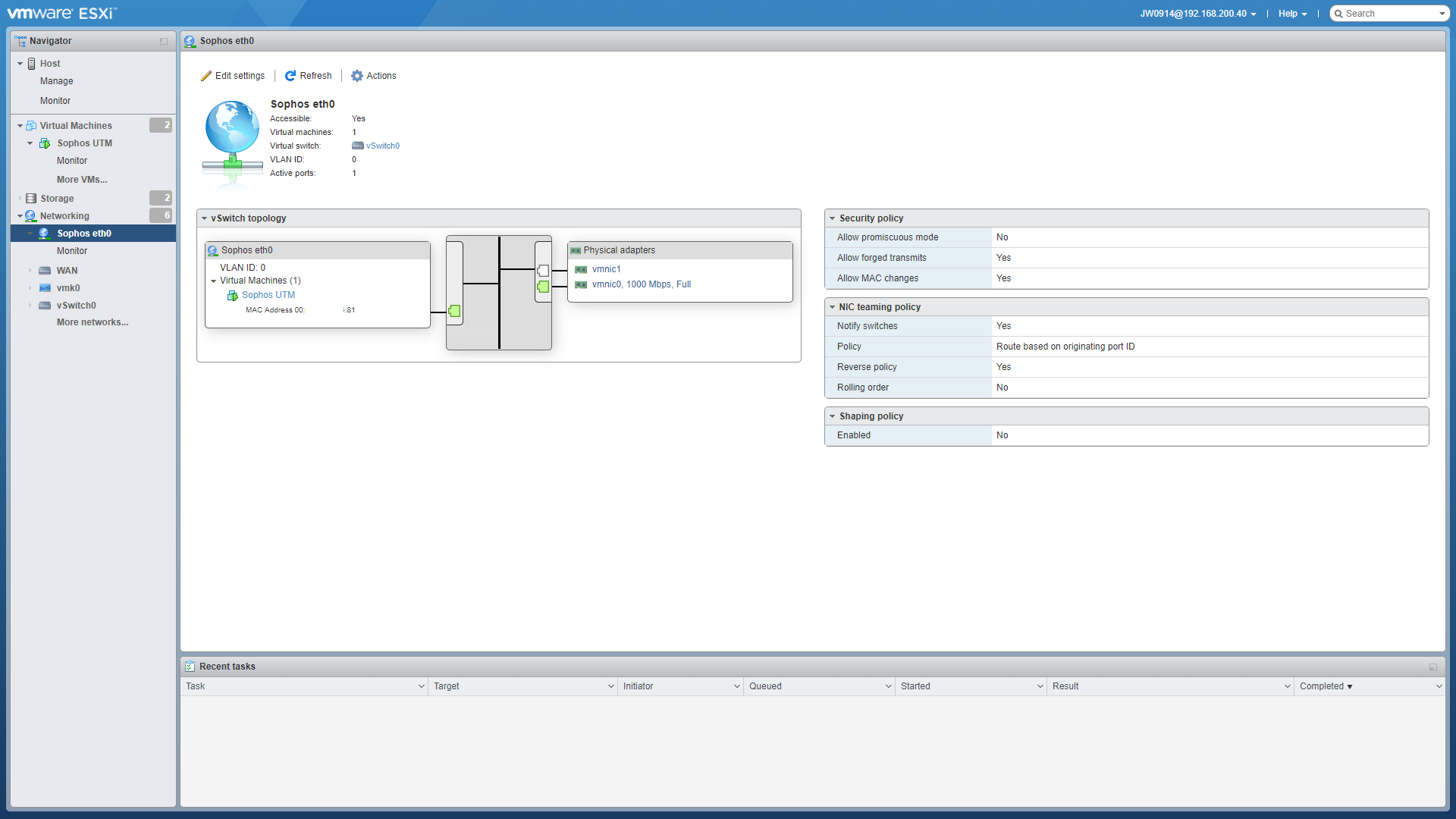This screenshot has height=819, width=1456.
Task: Open Monitor under Host
Action: (x=55, y=101)
